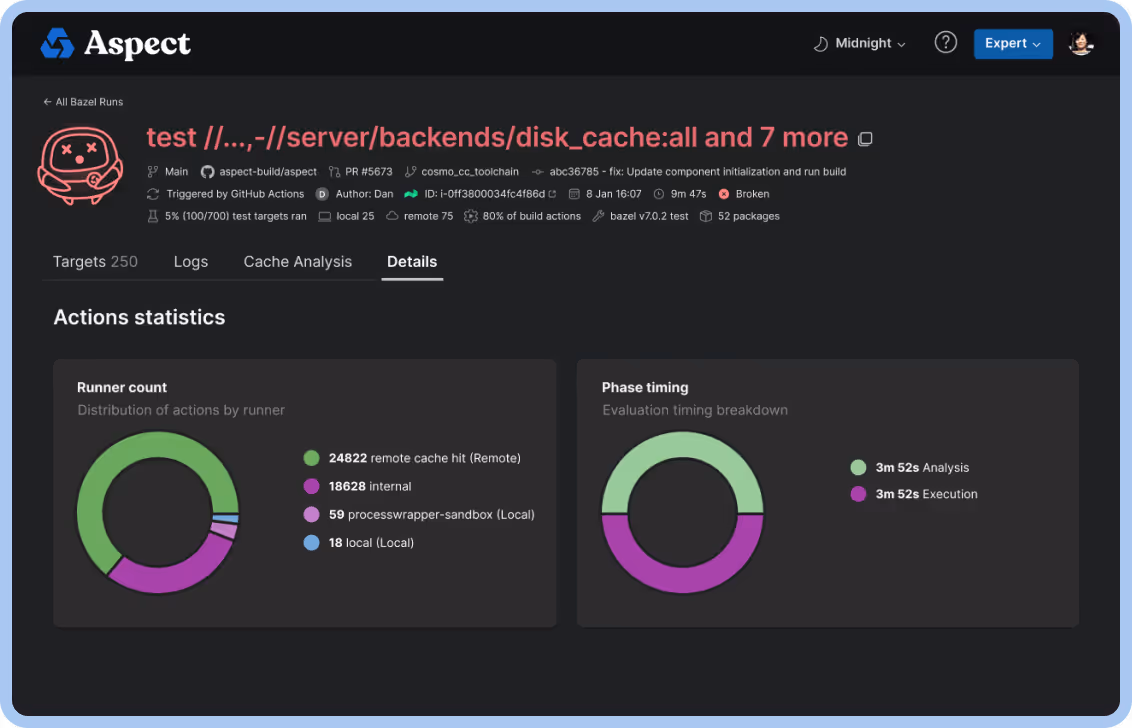Click the author D avatar badge
The height and width of the screenshot is (728, 1132).
322,194
